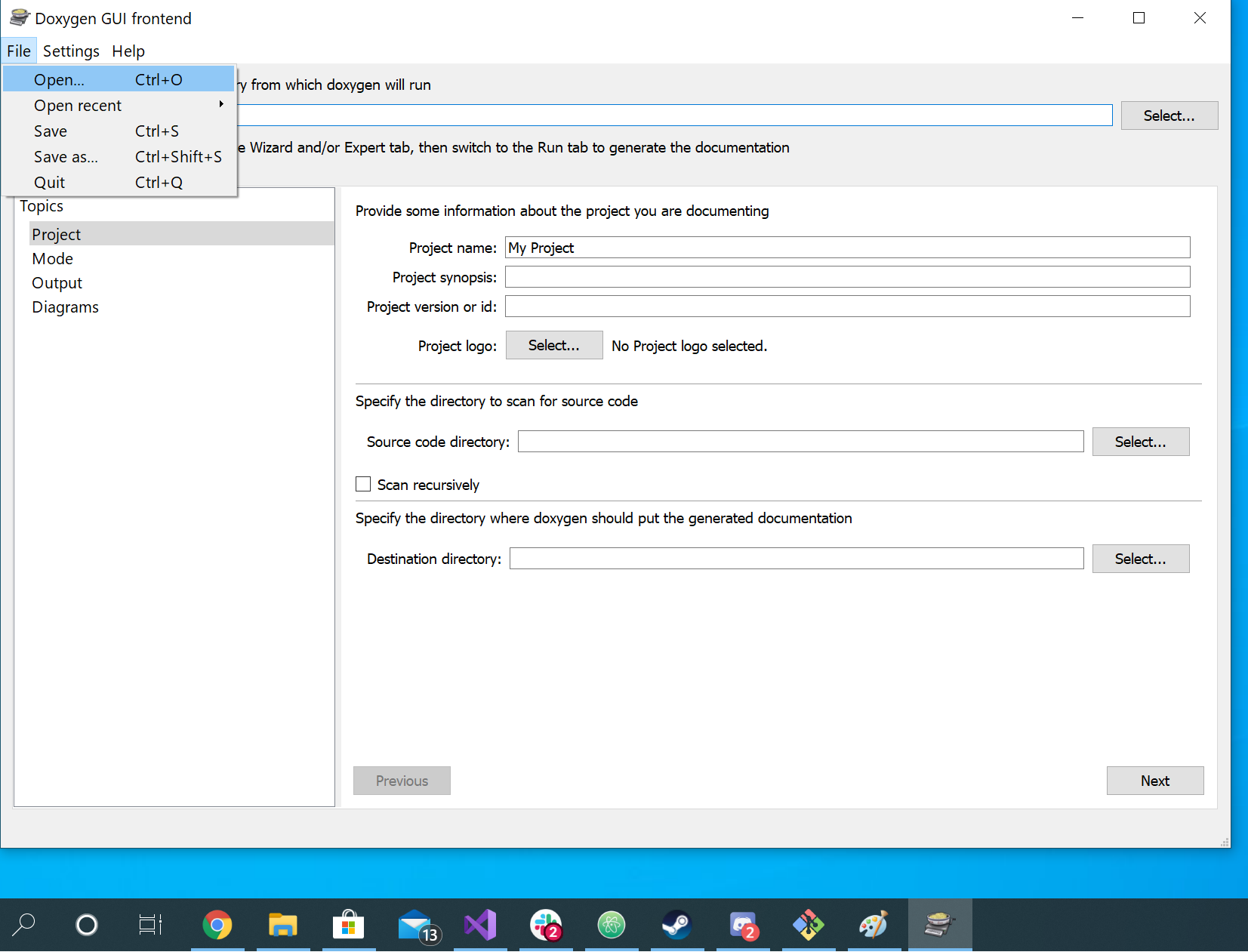Image resolution: width=1248 pixels, height=952 pixels.
Task: Click the 'Topics' heading text
Action: 42,205
